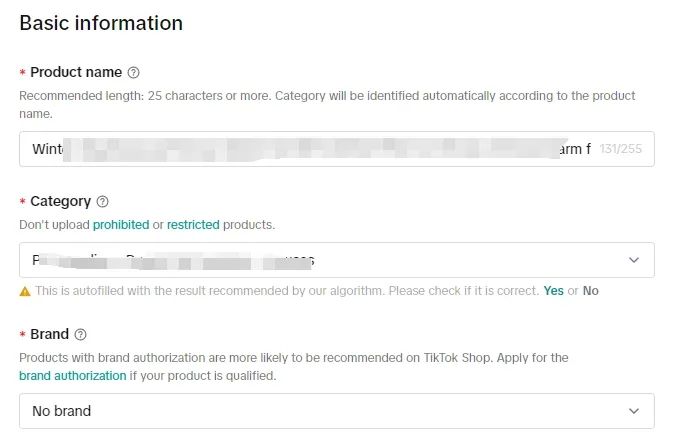Confirm autofilled category with "Yes"

[553, 291]
